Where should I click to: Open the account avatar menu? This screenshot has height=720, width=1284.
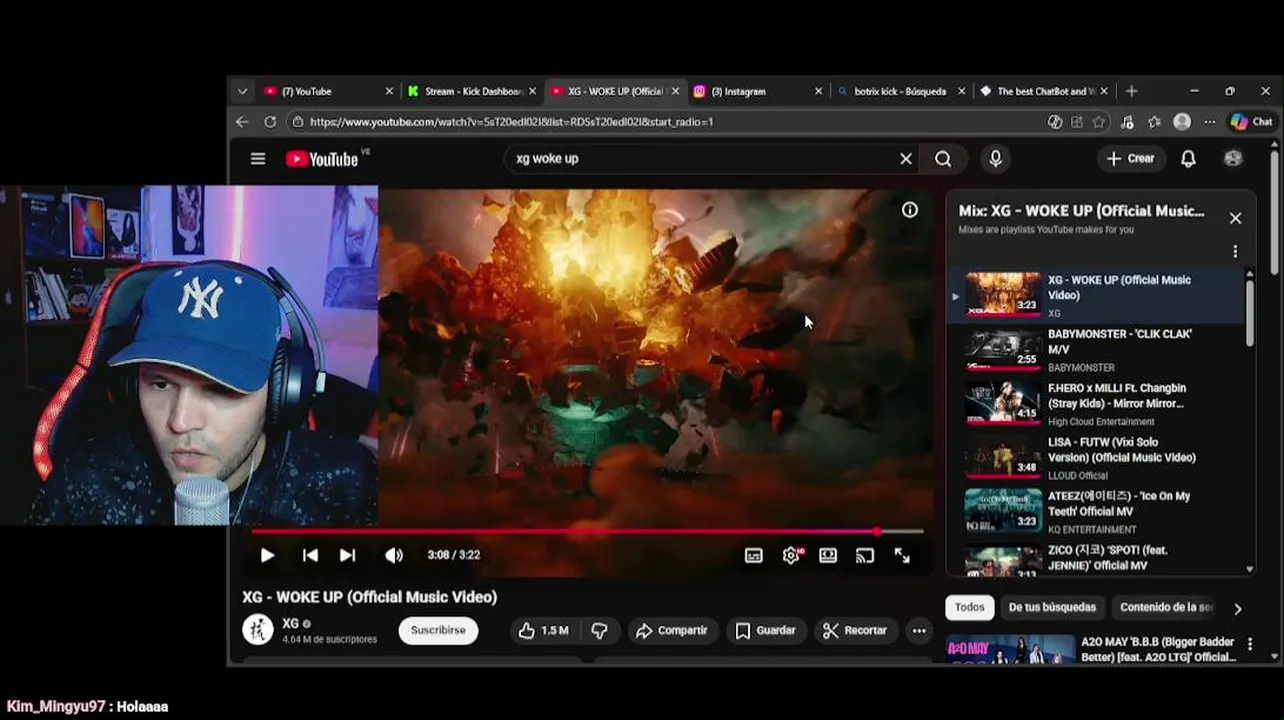pos(1233,158)
